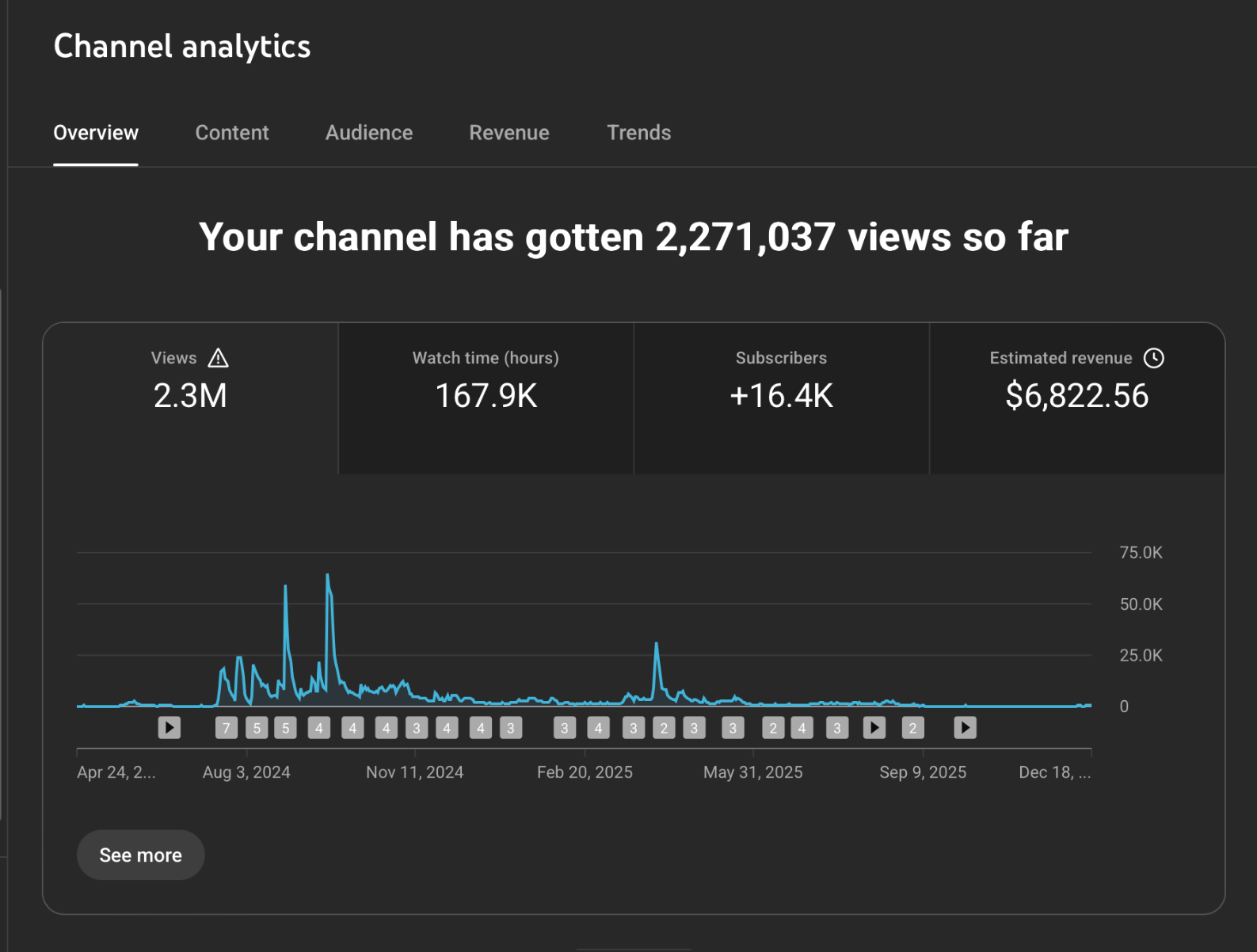The height and width of the screenshot is (952, 1257).
Task: Click the clock icon beside Estimated revenue
Action: [1154, 358]
